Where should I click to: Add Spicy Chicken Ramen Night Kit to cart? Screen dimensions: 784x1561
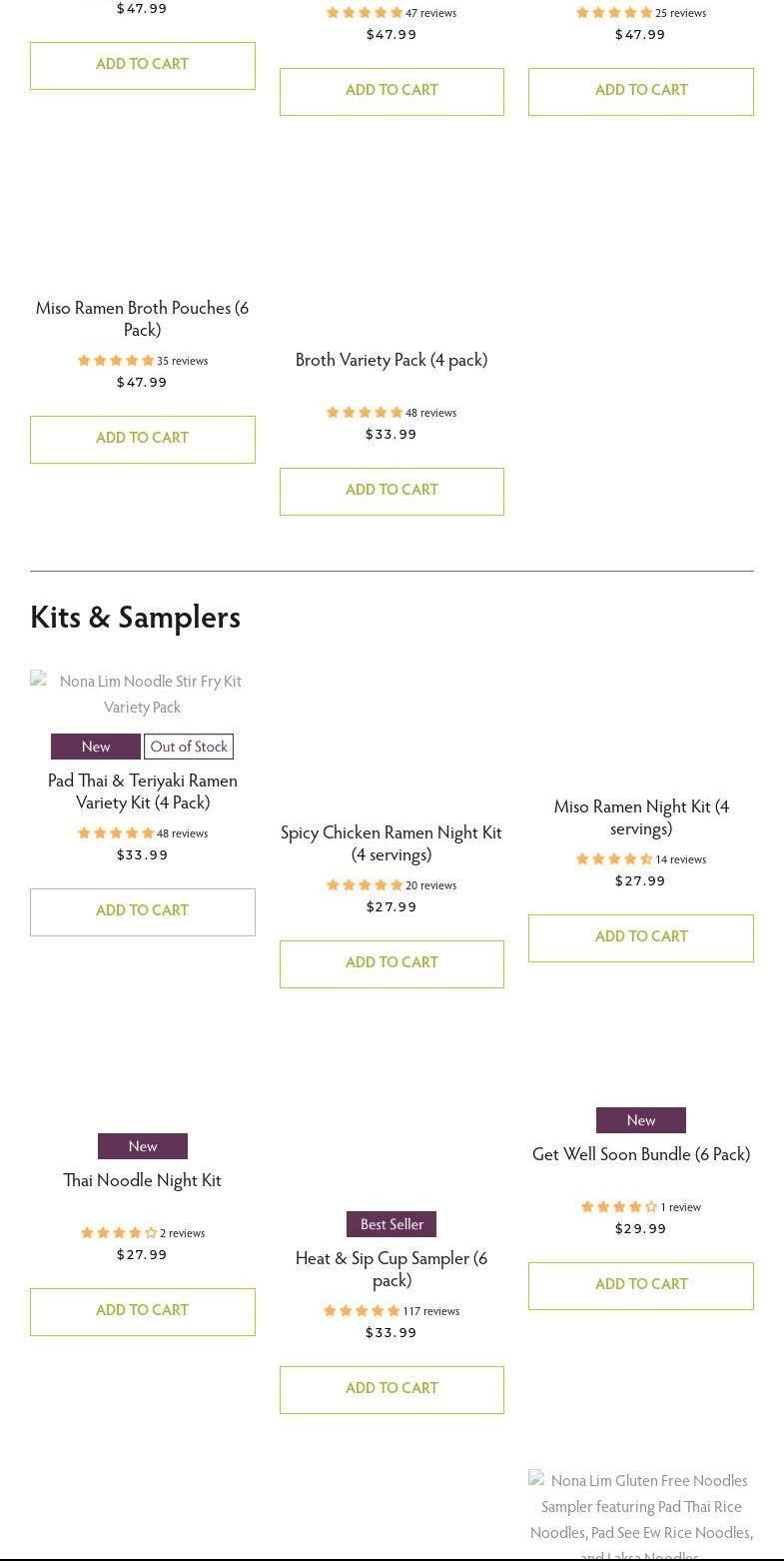click(392, 963)
